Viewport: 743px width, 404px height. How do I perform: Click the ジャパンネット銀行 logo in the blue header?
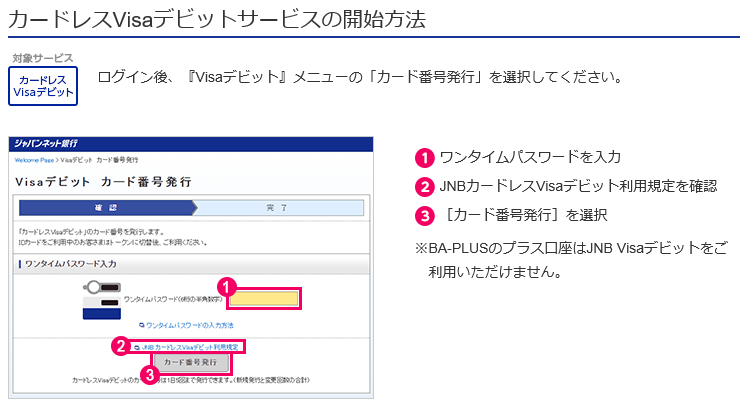coord(46,144)
